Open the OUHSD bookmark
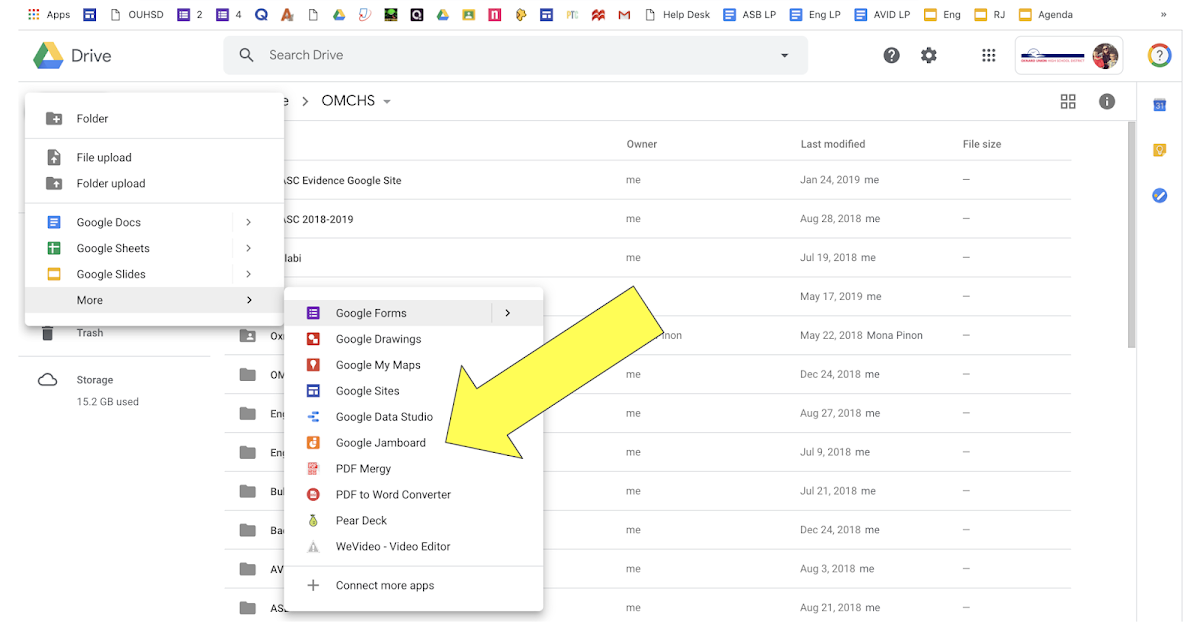Image resolution: width=1200 pixels, height=630 pixels. tap(135, 15)
